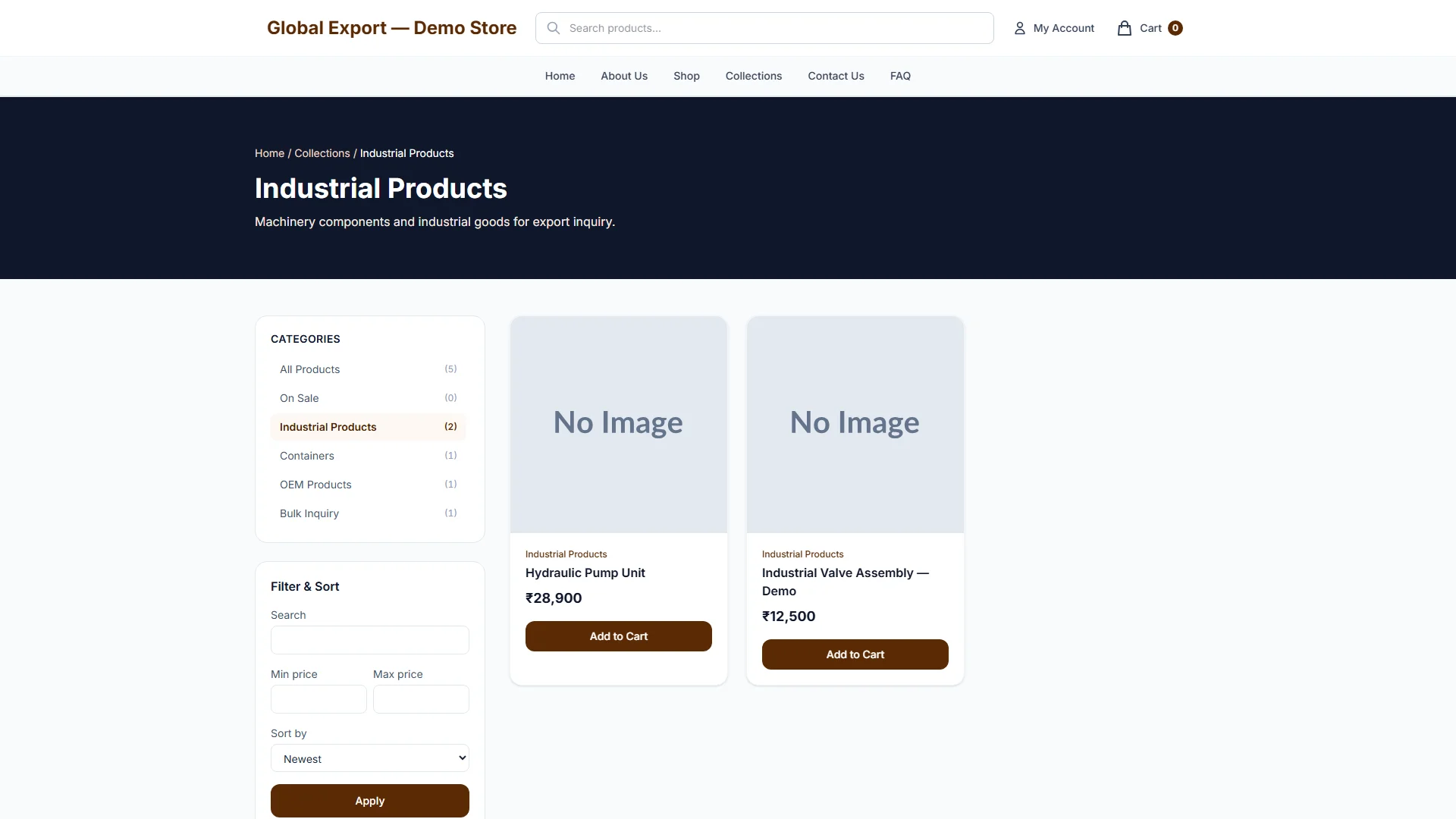Click the cart item count badge
Image resolution: width=1456 pixels, height=819 pixels.
pos(1175,28)
